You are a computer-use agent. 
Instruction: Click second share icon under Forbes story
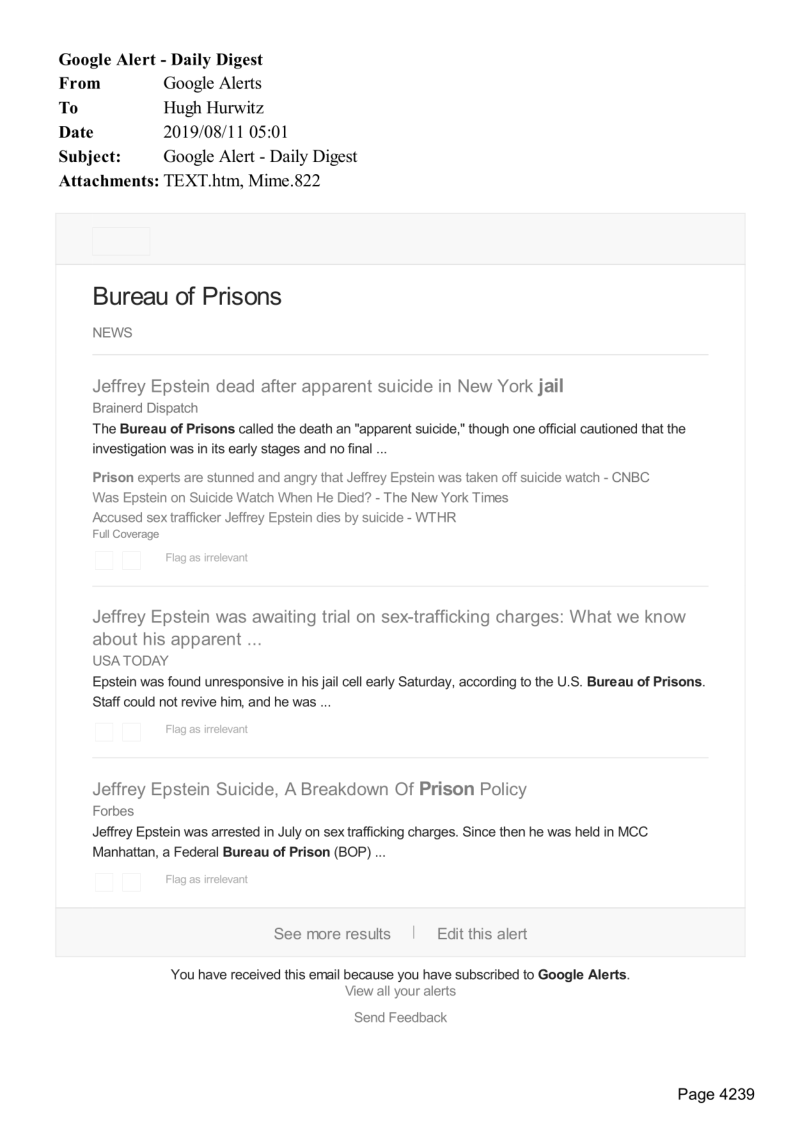coord(131,881)
